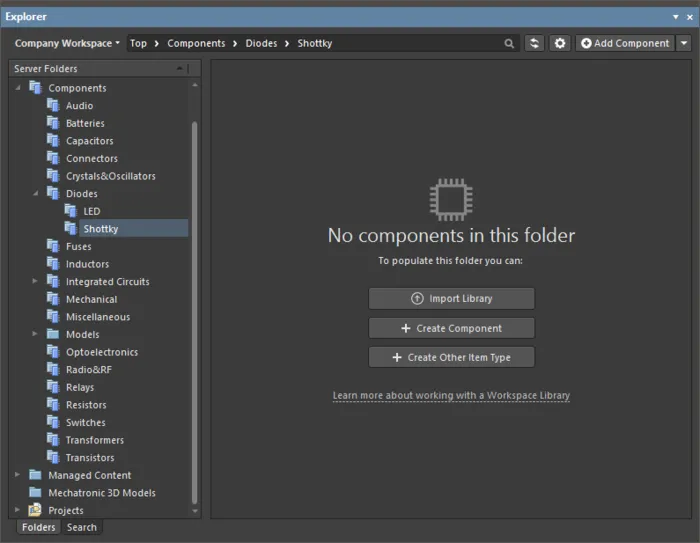Select the Mechatronic 3D Models folder
This screenshot has width=700, height=543.
pyautogui.click(x=102, y=493)
